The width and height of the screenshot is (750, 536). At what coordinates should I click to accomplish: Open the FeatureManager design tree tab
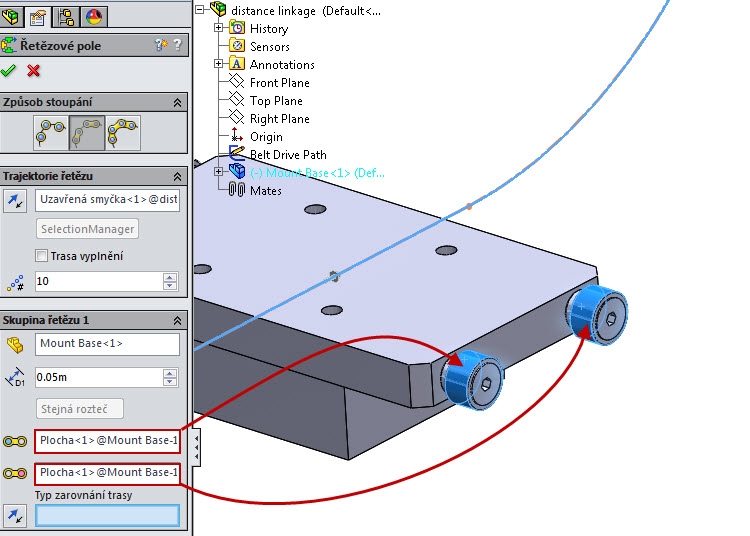pyautogui.click(x=11, y=17)
